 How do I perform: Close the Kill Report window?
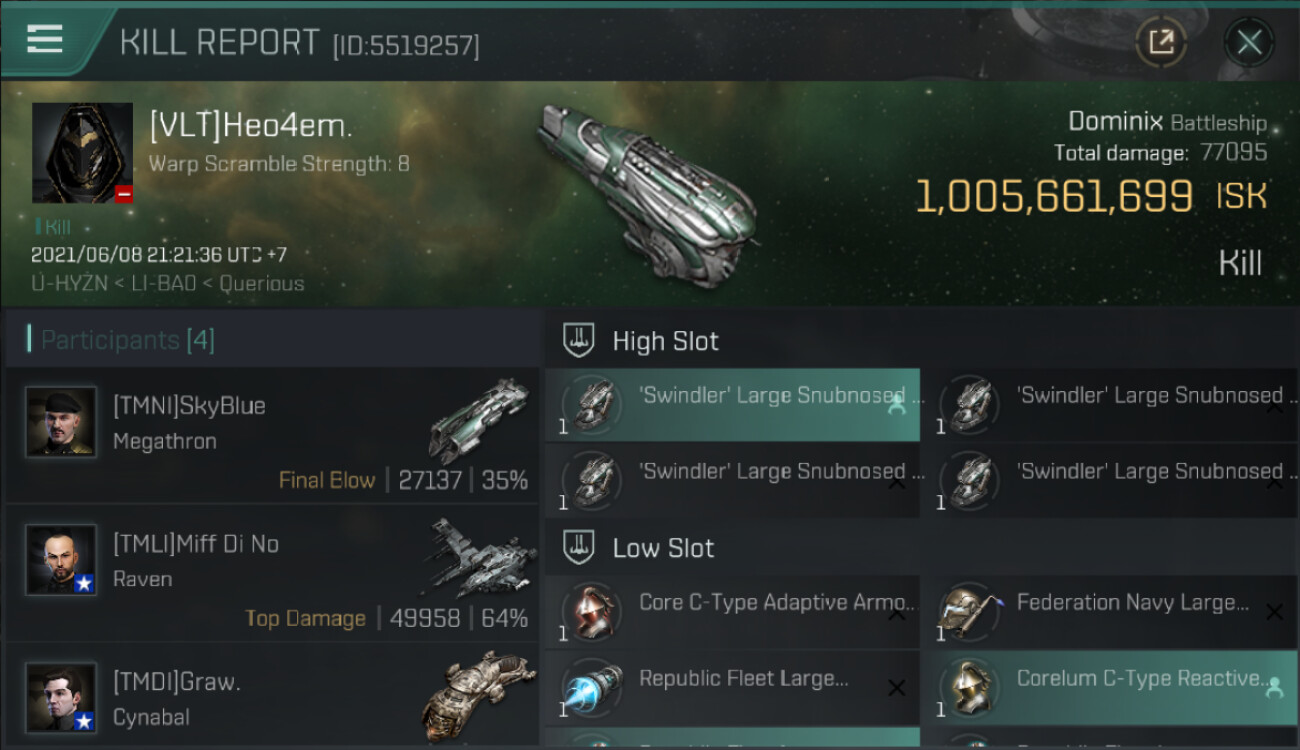1249,42
